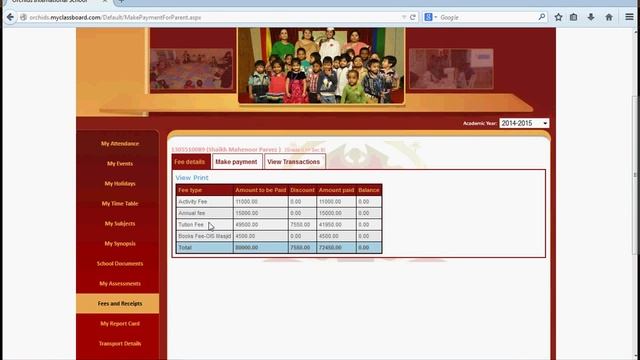Open My Attendance in the sidebar
Image resolution: width=640 pixels, height=360 pixels.
[120, 144]
